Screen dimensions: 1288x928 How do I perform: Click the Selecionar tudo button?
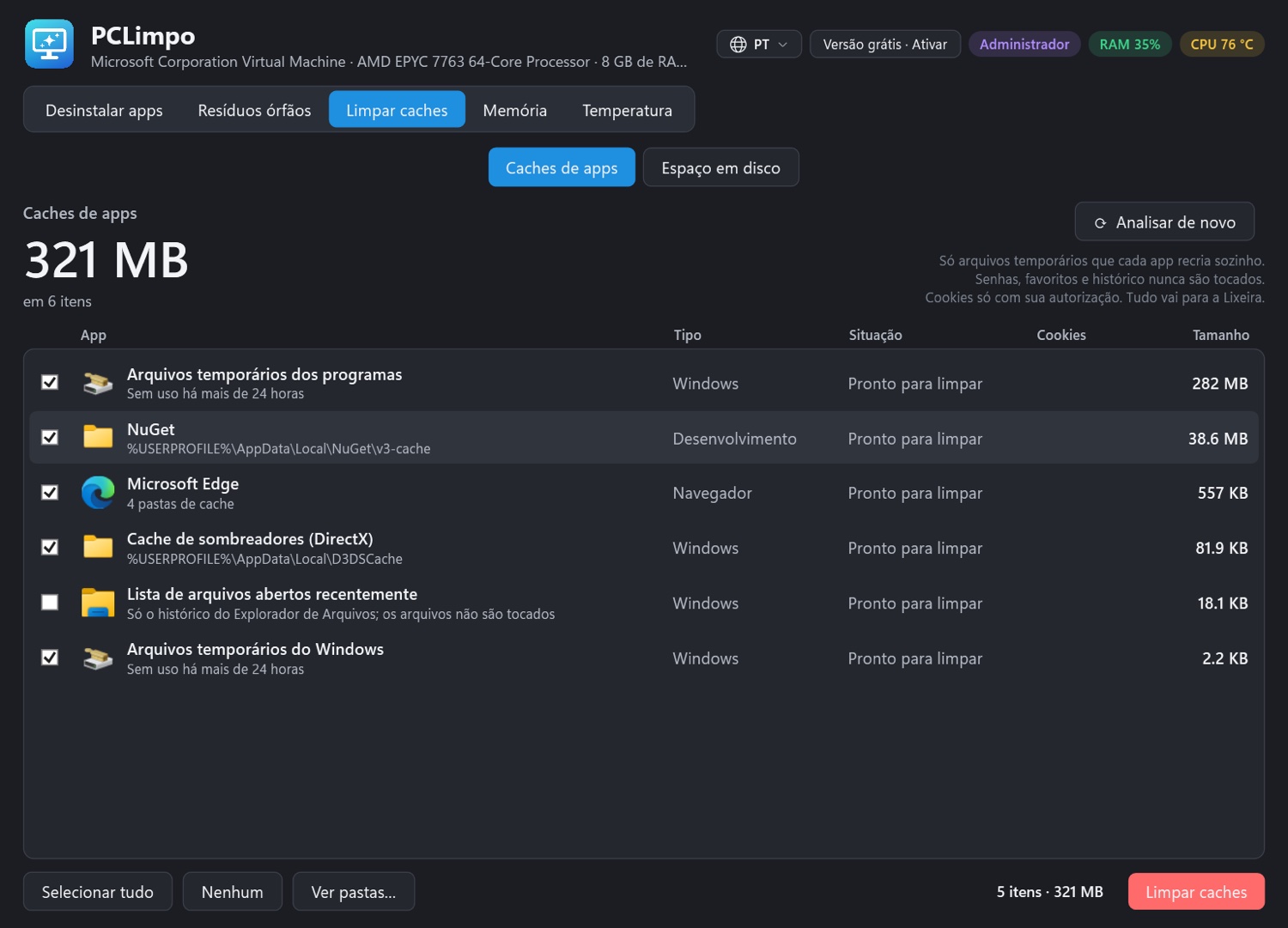point(98,892)
